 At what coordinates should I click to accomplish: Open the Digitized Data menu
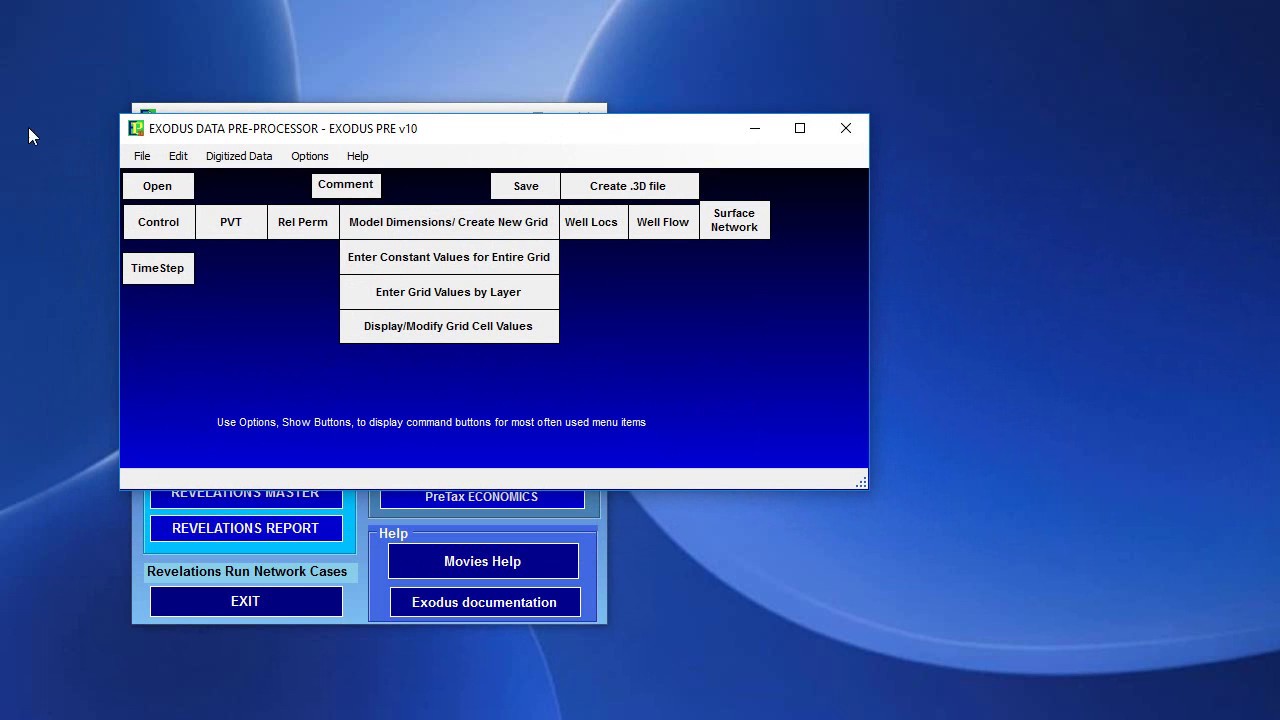click(239, 156)
